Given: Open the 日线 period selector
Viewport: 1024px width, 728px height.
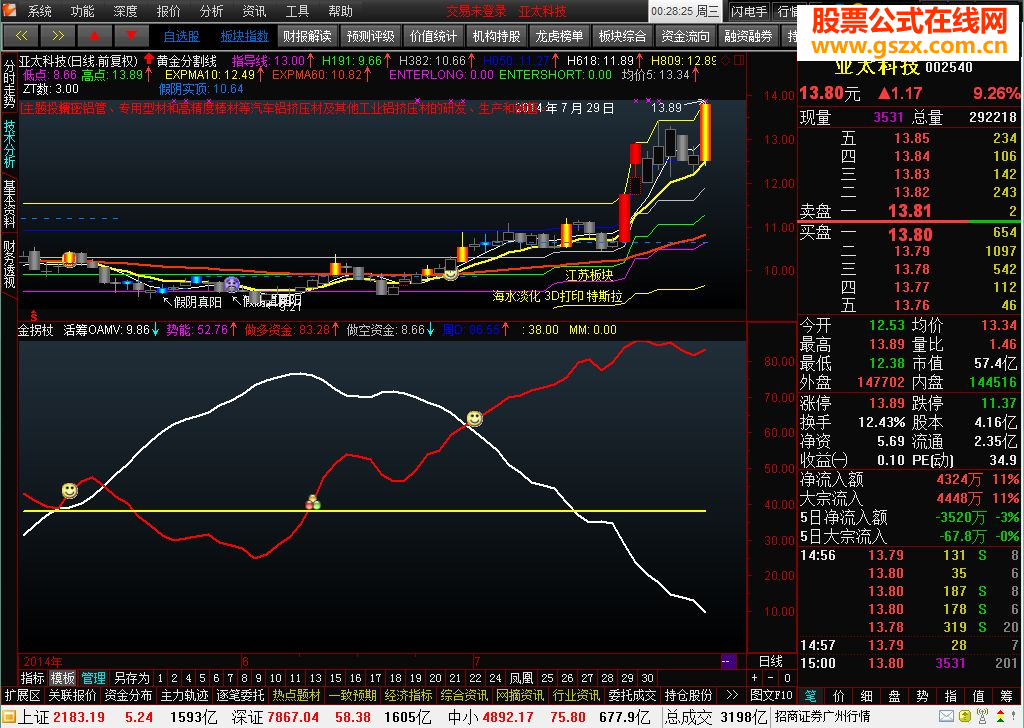Looking at the screenshot, I should (771, 661).
